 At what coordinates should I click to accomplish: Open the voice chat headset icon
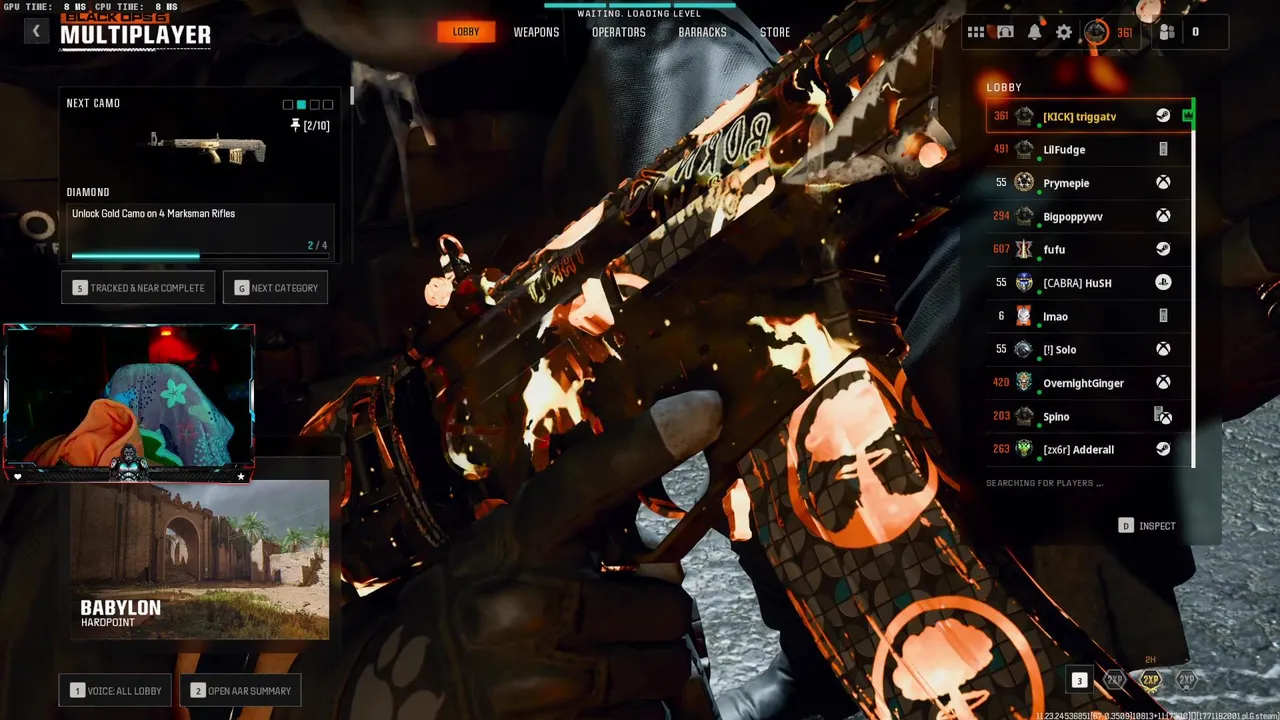pos(1005,32)
